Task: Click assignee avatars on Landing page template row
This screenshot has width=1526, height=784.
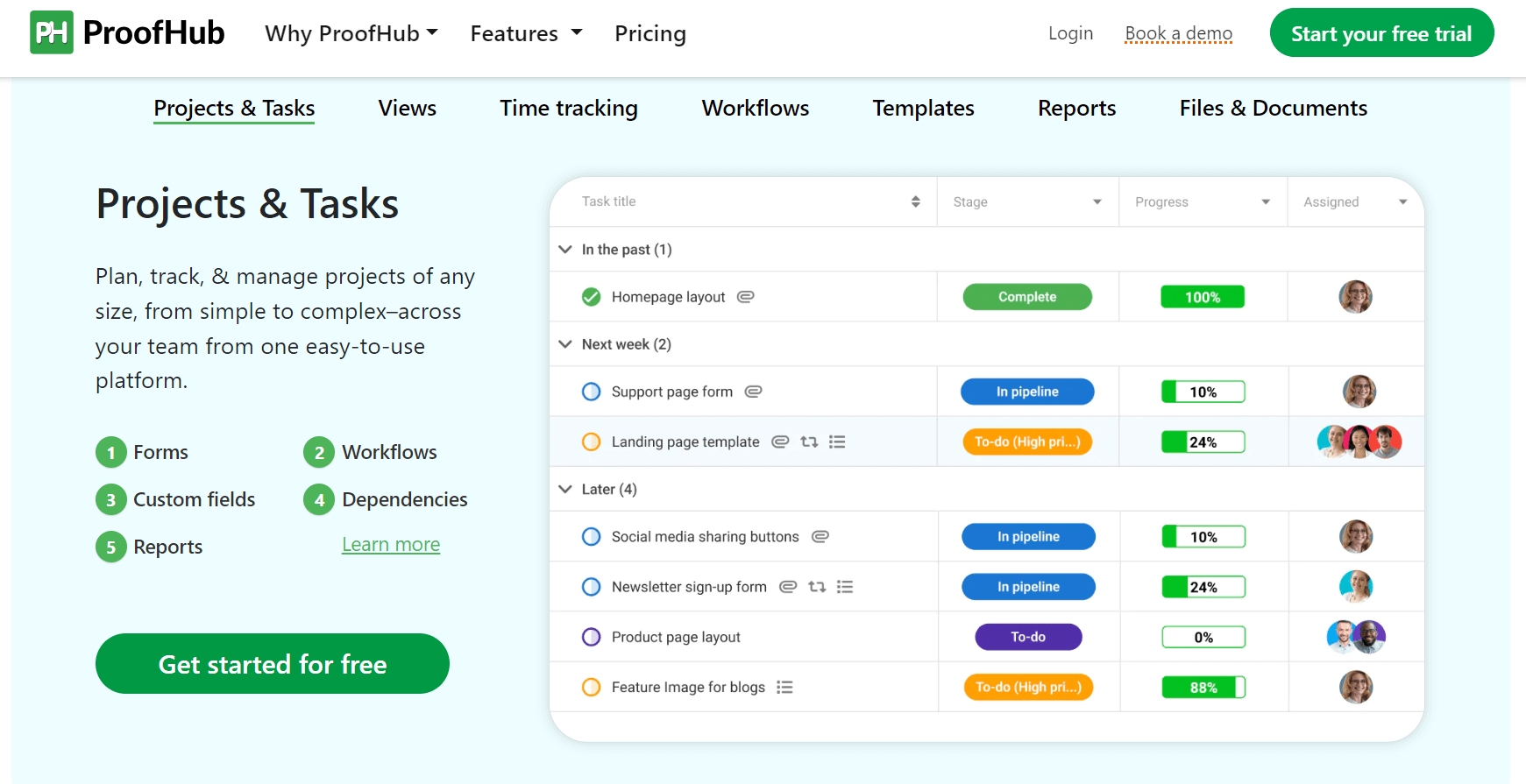Action: (1359, 441)
